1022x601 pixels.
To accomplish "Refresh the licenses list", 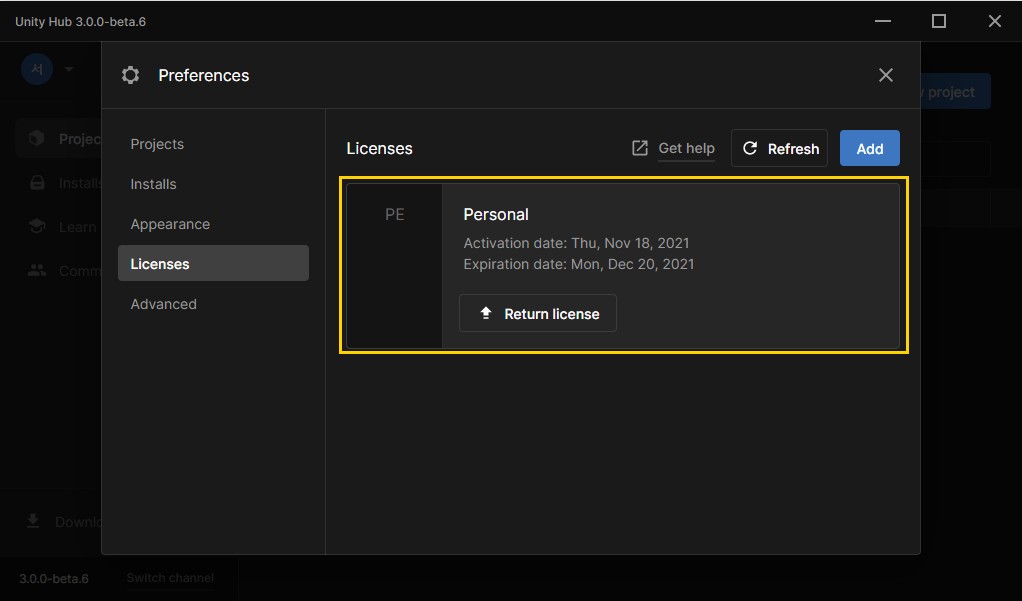I will pos(780,148).
